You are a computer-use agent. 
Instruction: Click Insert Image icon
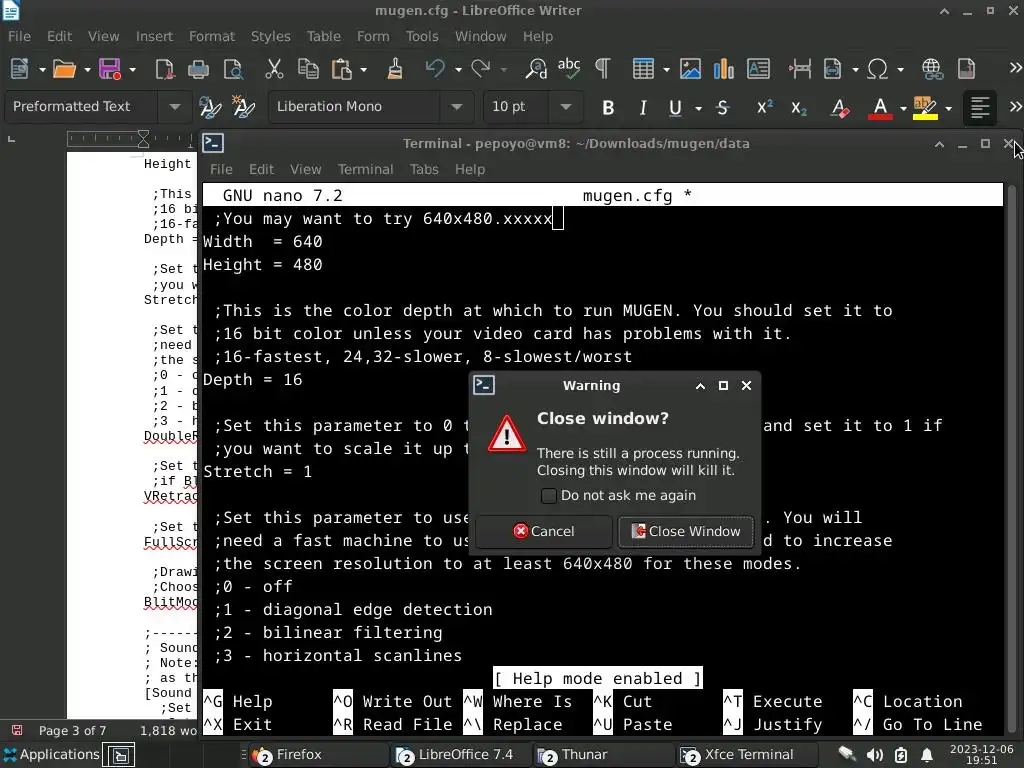click(690, 69)
